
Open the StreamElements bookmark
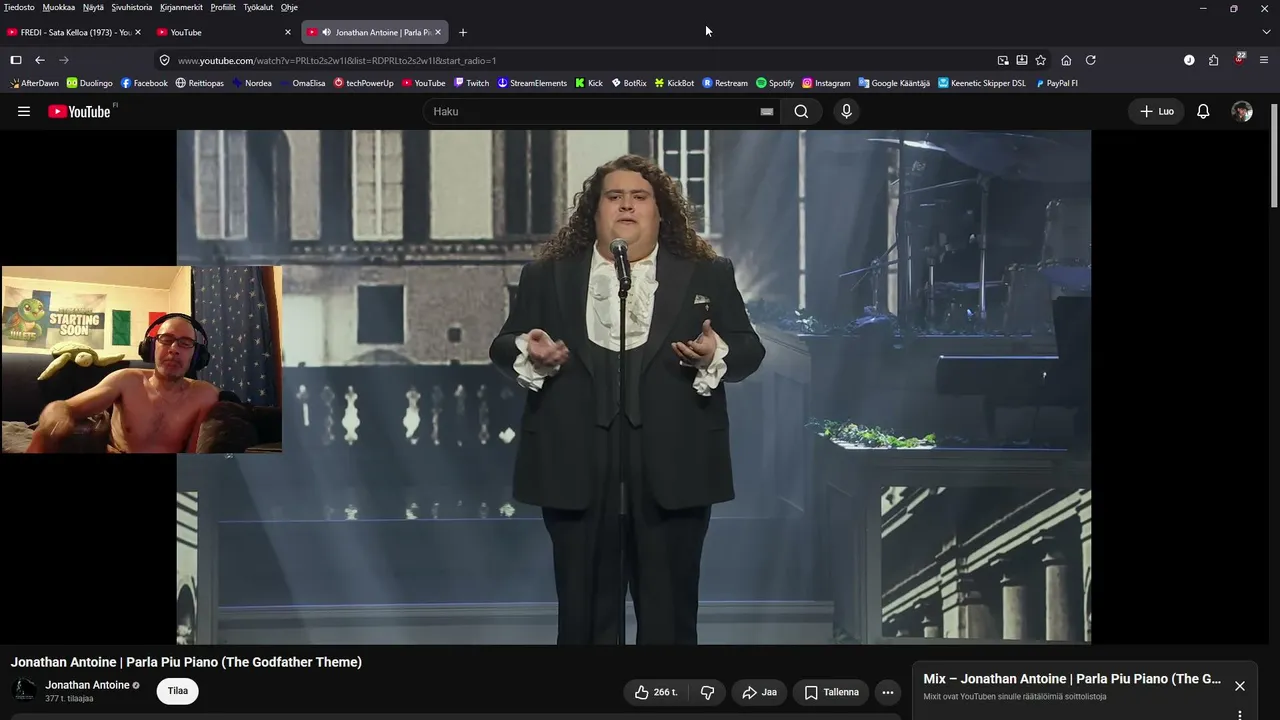click(532, 83)
